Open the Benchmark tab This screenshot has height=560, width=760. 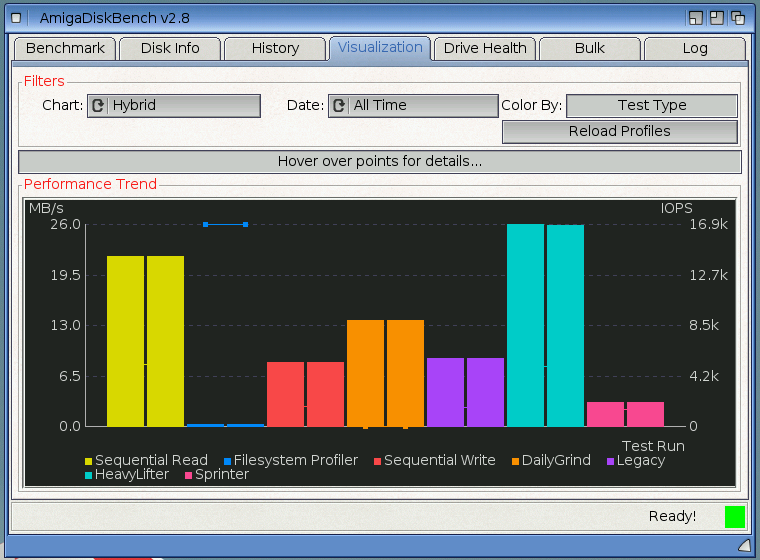(65, 48)
